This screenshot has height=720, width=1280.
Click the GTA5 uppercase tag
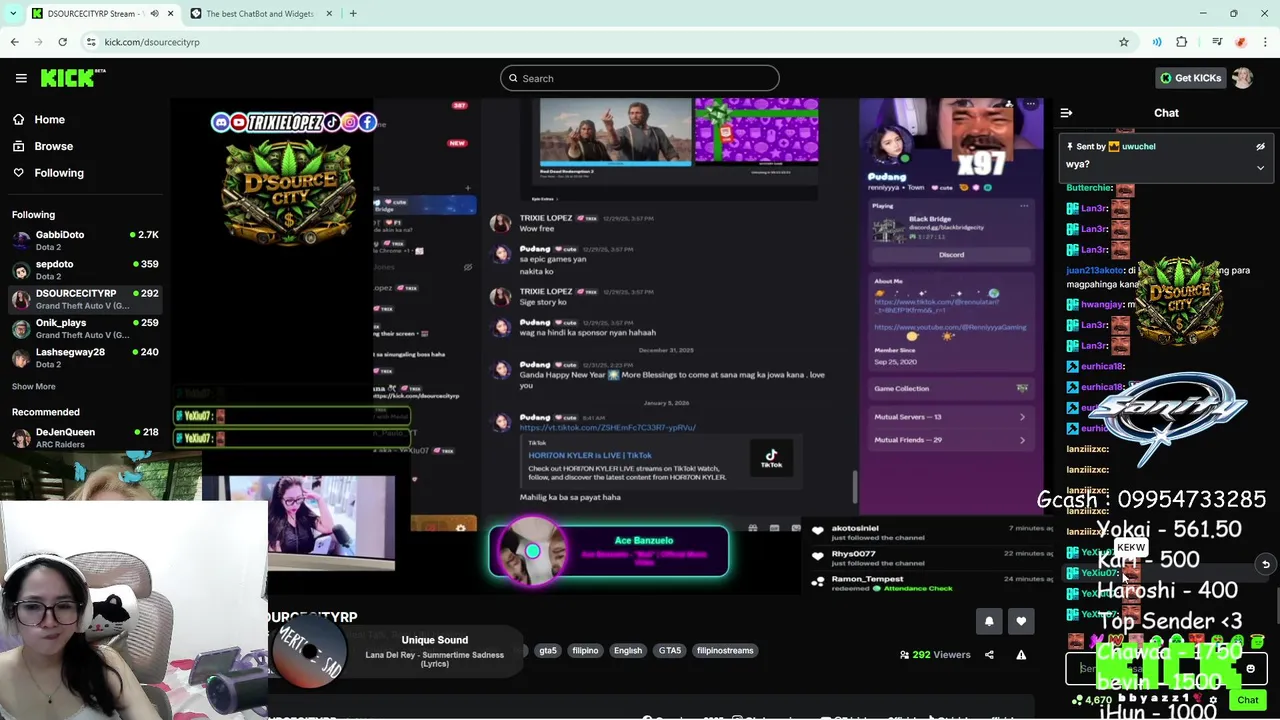pyautogui.click(x=670, y=650)
